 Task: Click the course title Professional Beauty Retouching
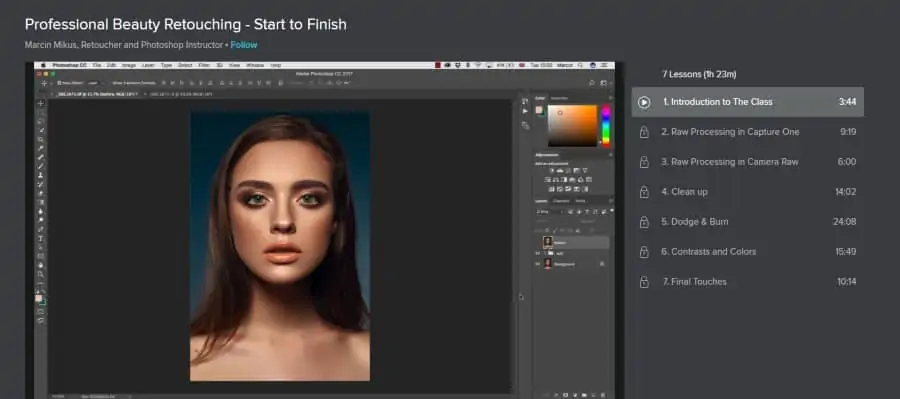pos(185,25)
